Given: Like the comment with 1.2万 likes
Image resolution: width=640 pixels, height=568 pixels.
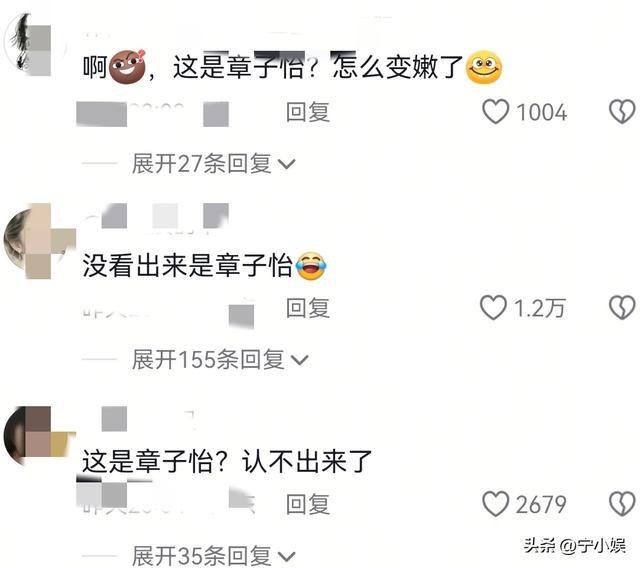Looking at the screenshot, I should click(x=493, y=307).
